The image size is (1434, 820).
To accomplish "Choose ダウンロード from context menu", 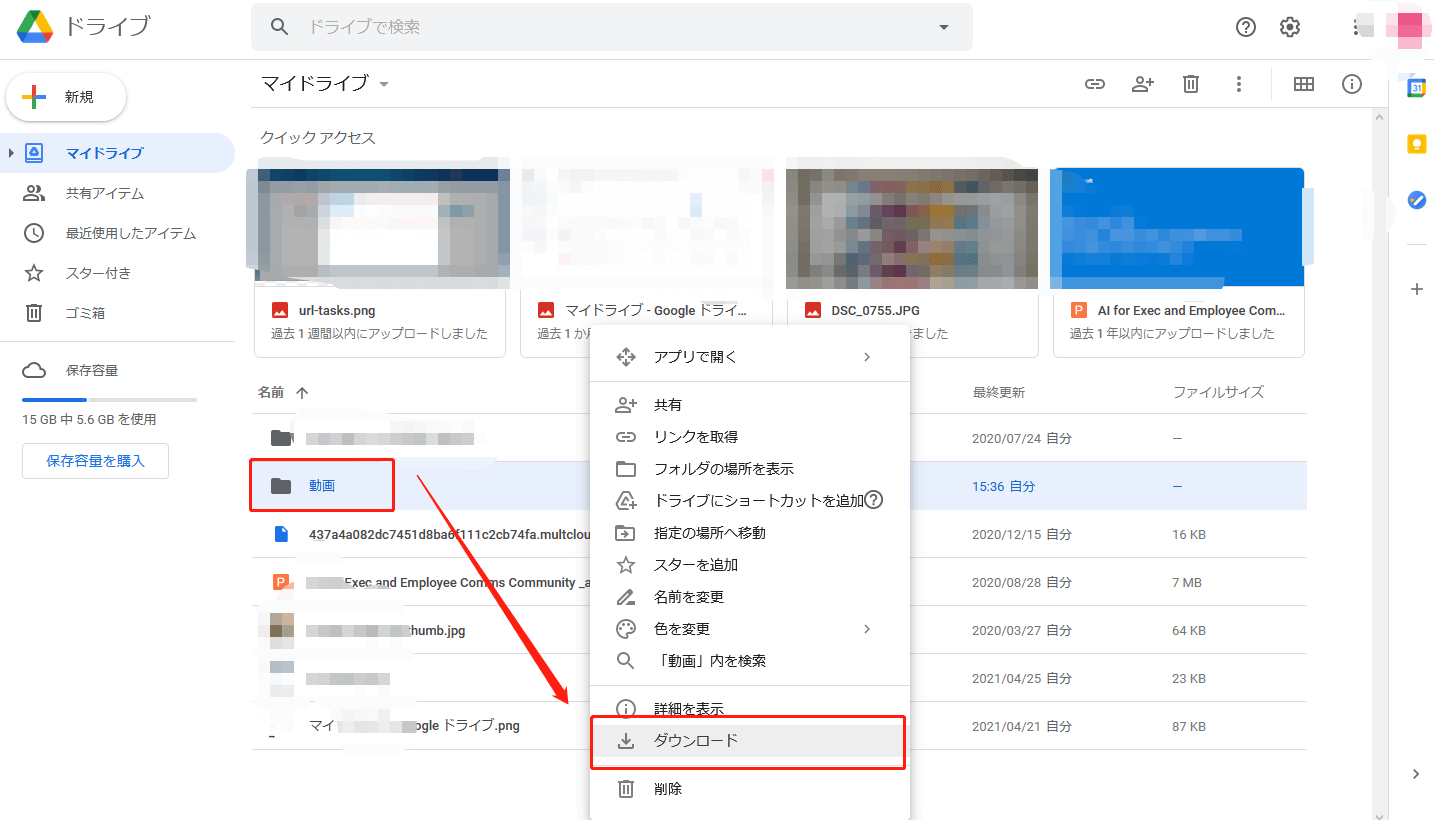I will click(750, 741).
